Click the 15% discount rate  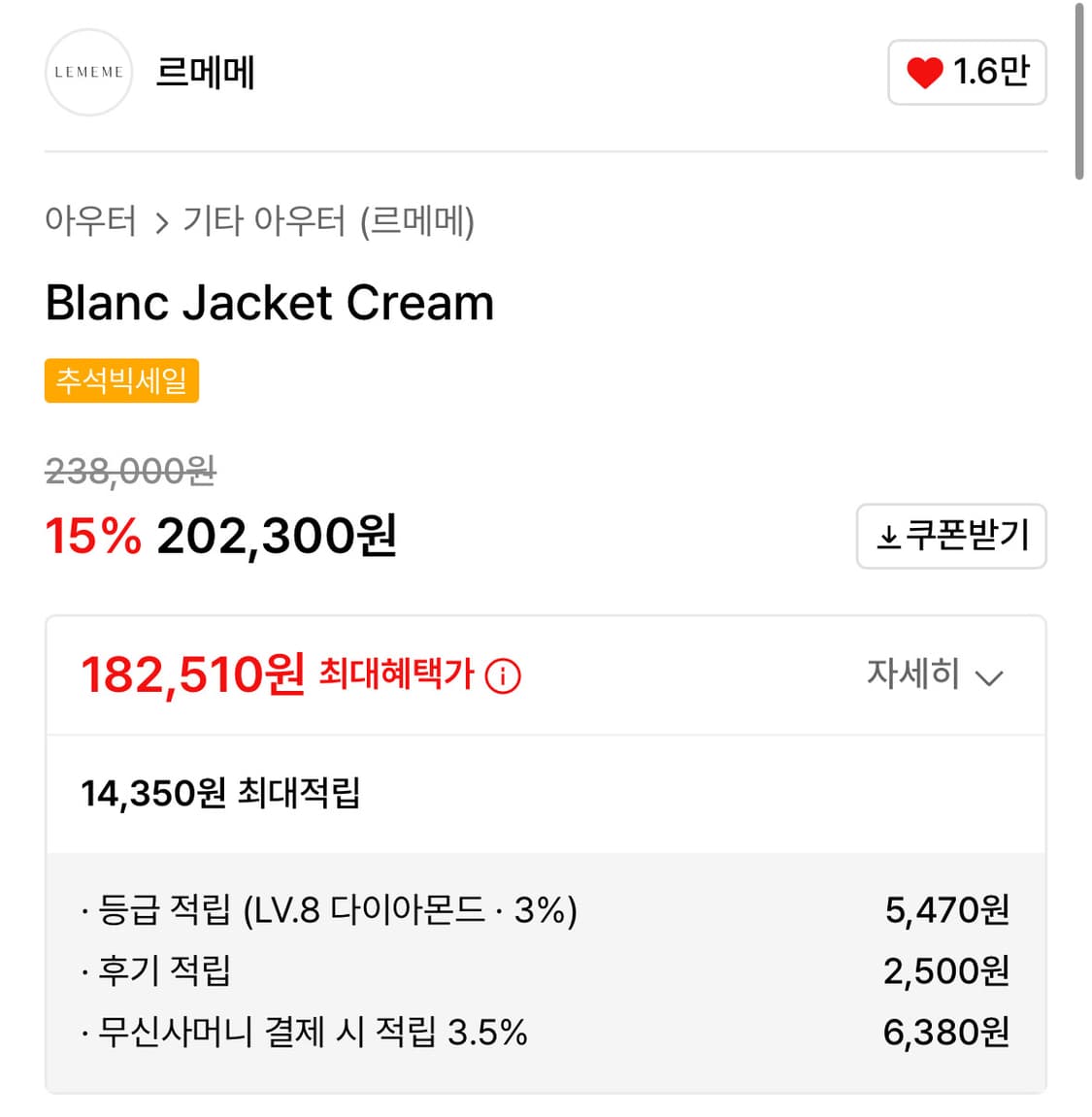(x=93, y=536)
